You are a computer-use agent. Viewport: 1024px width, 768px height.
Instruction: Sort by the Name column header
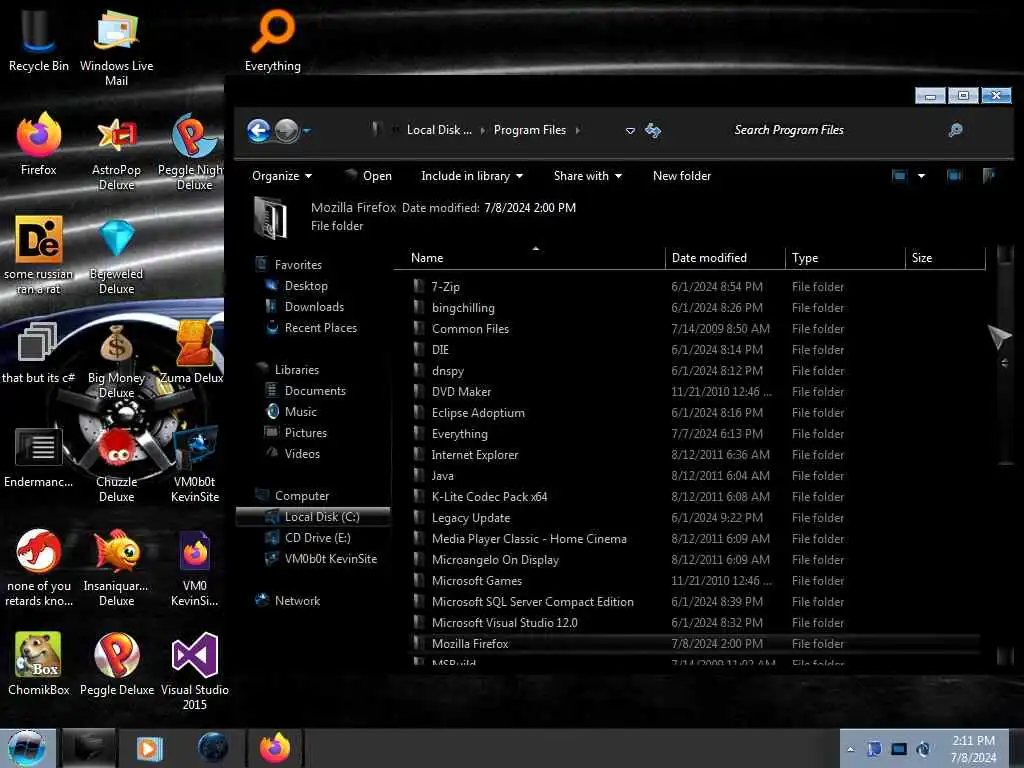point(532,258)
